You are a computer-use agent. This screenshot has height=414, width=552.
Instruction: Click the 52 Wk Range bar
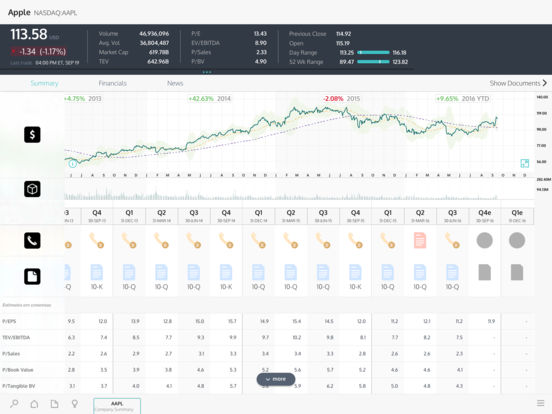coord(373,62)
